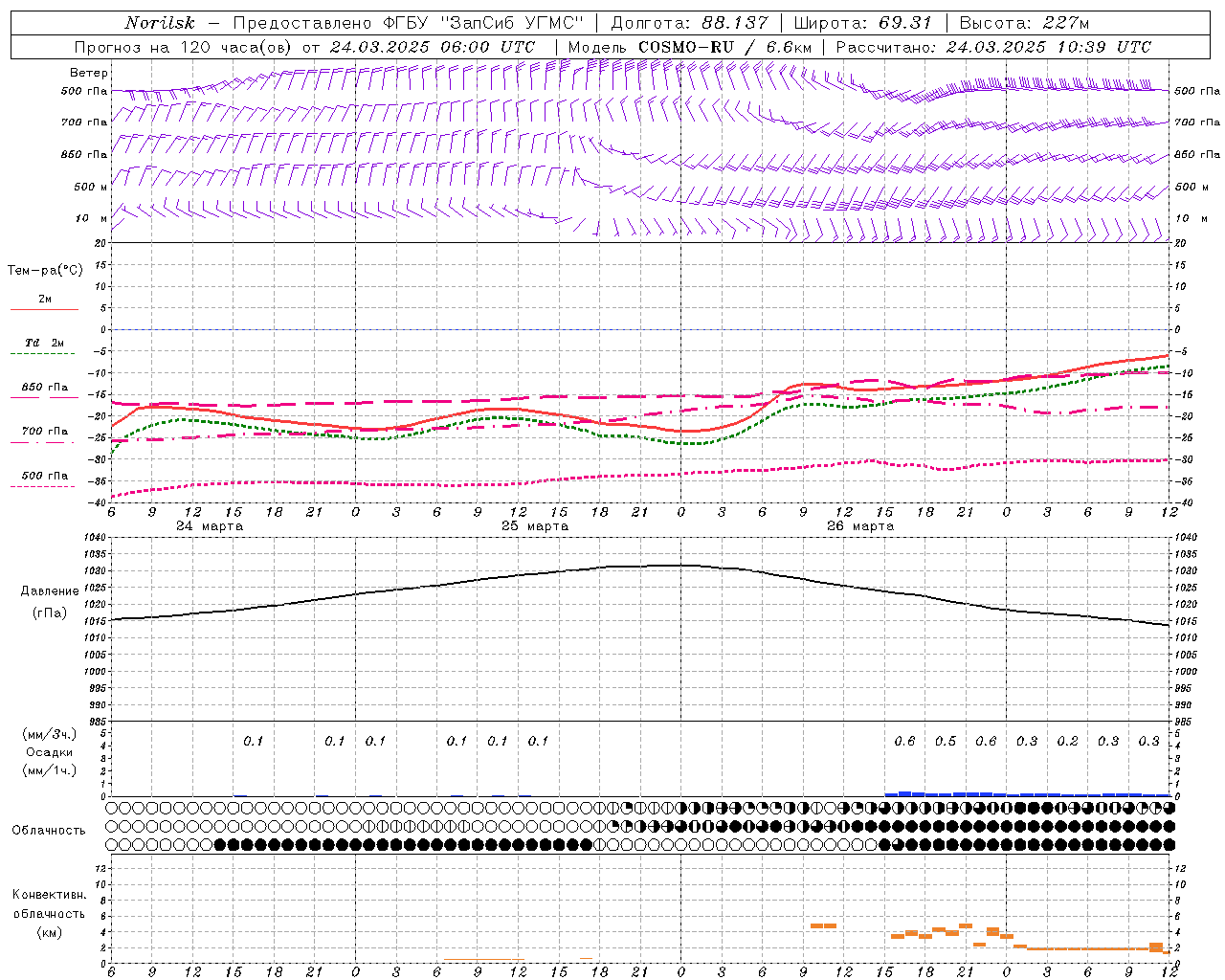
Task: Click the '2м' temperature legend entry
Action: pyautogui.click(x=45, y=300)
